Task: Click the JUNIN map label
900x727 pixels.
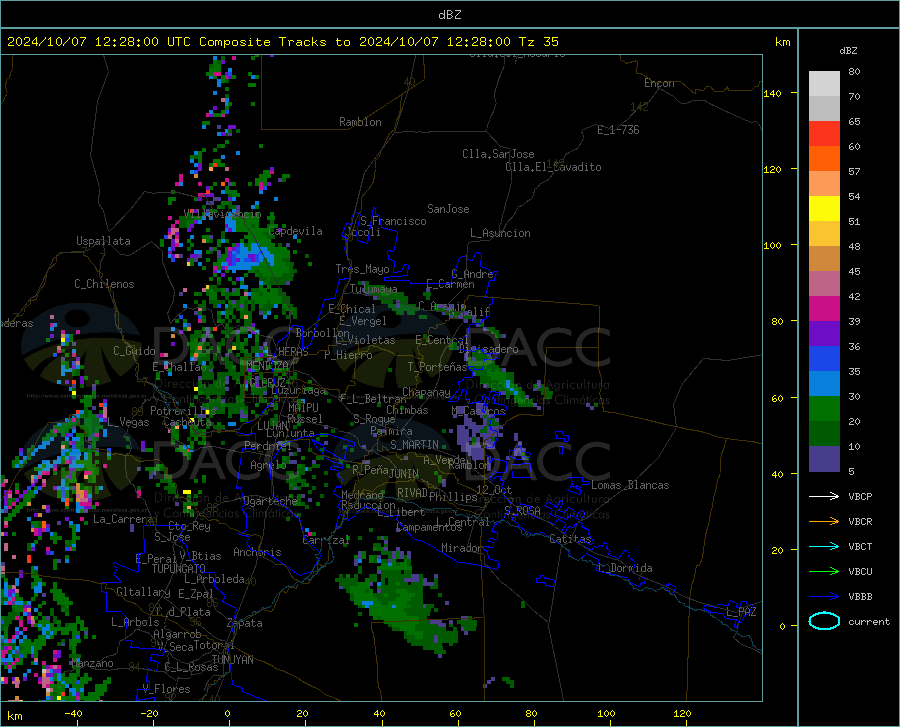Action: (404, 473)
